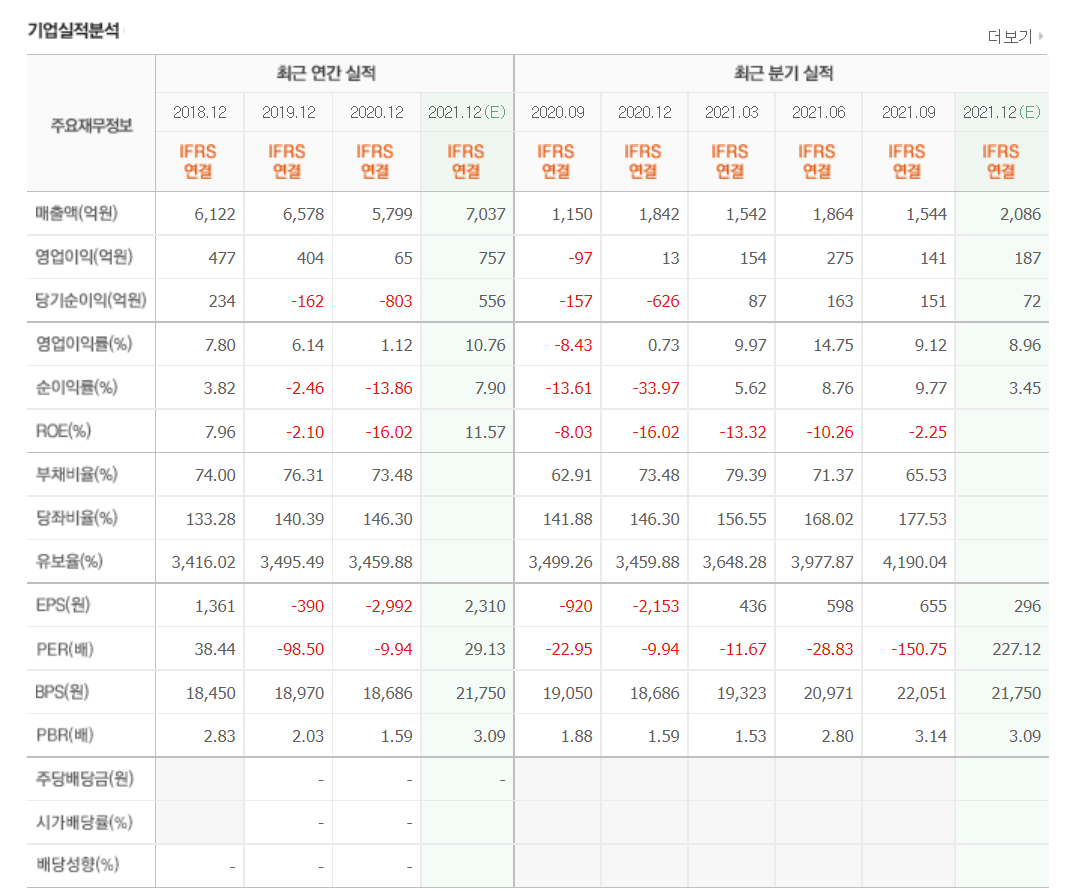This screenshot has height=891, width=1067.
Task: Click the 주요재무정보 header cell
Action: click(91, 125)
